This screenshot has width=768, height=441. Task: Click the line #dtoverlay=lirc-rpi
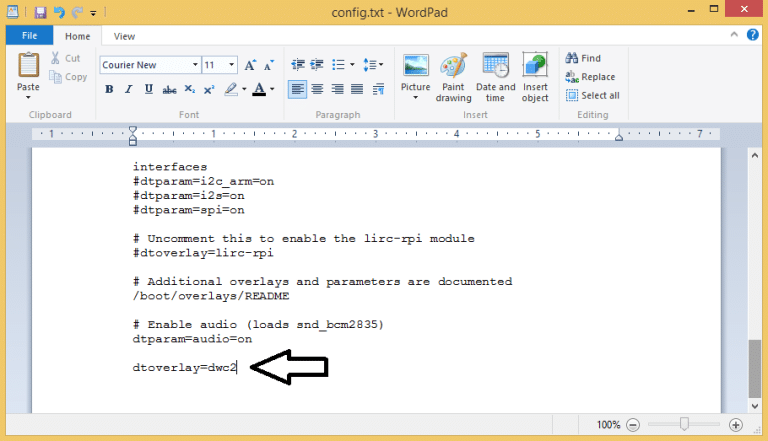[203, 253]
